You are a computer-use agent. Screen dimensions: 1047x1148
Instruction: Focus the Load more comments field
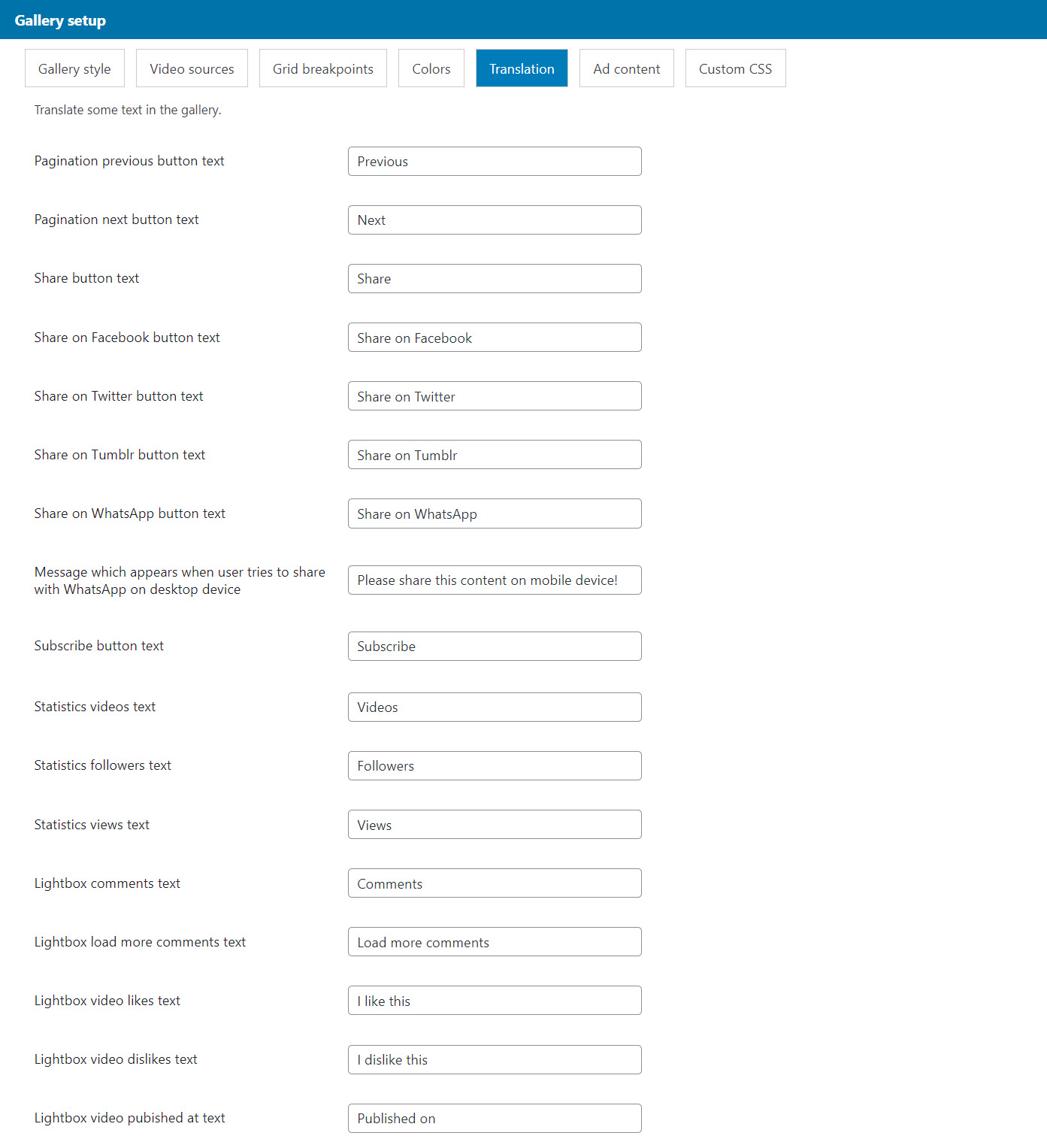tap(495, 942)
